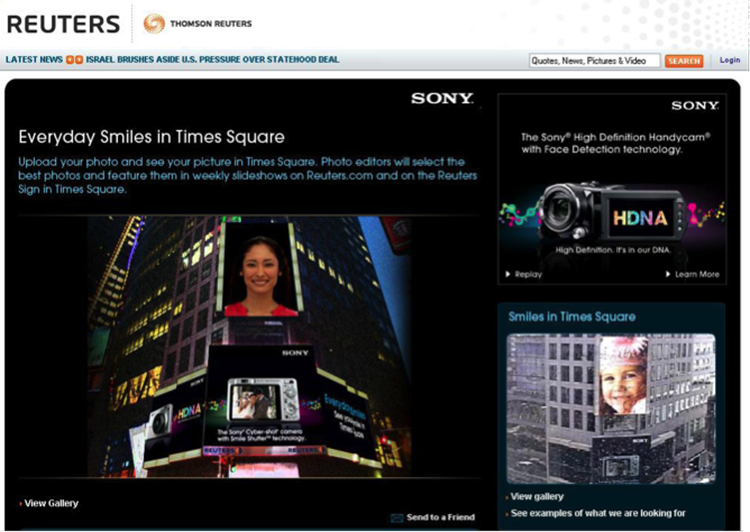Click the Everyday Smiles in Times Square heading
The image size is (750, 532).
152,137
